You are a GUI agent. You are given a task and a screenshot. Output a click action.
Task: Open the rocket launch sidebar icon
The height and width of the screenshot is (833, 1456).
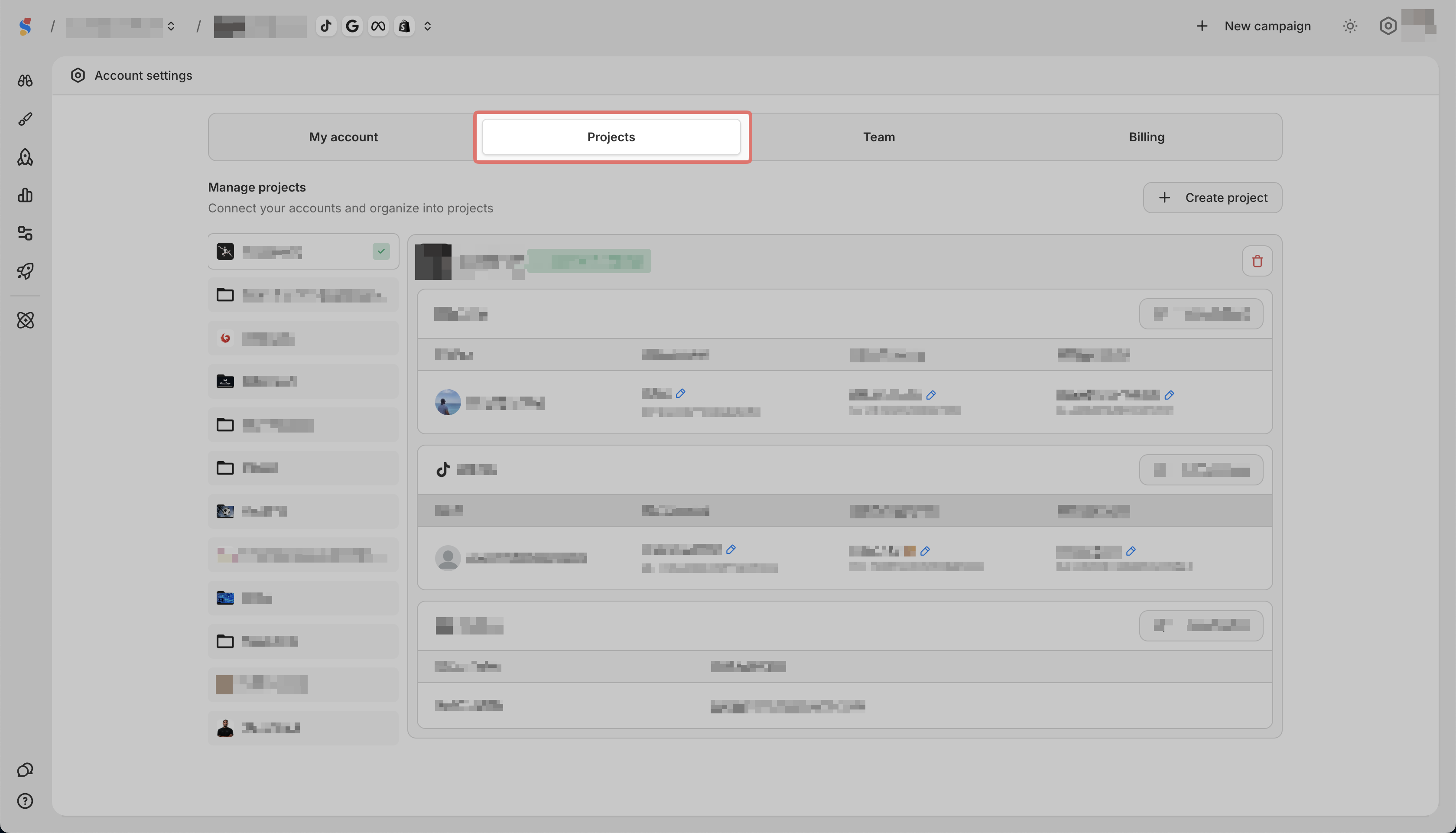pyautogui.click(x=25, y=270)
